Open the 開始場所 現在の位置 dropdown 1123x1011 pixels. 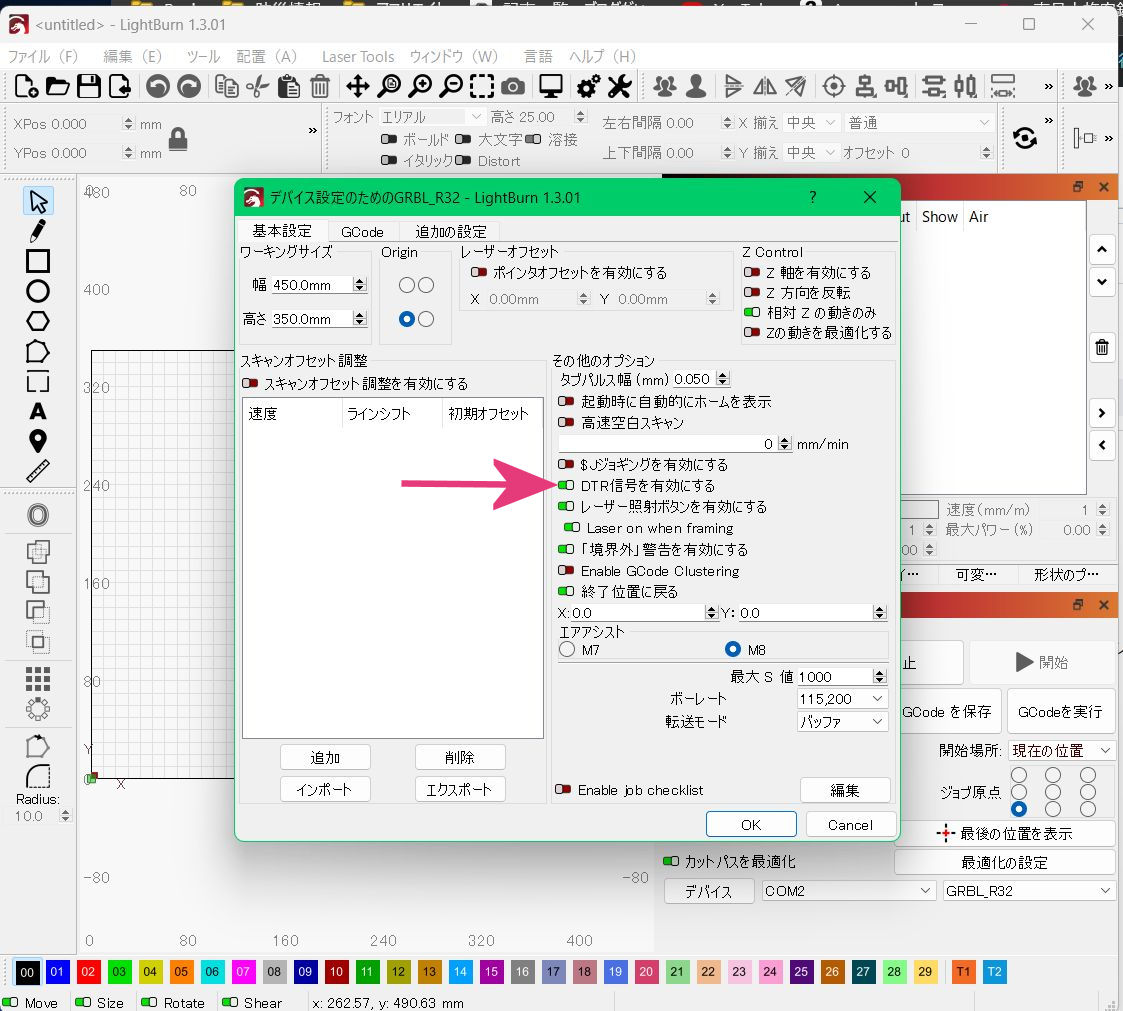(x=1061, y=750)
